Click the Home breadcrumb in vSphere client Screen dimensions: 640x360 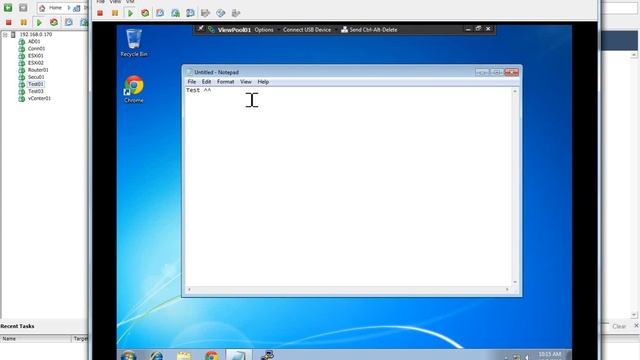(x=55, y=8)
